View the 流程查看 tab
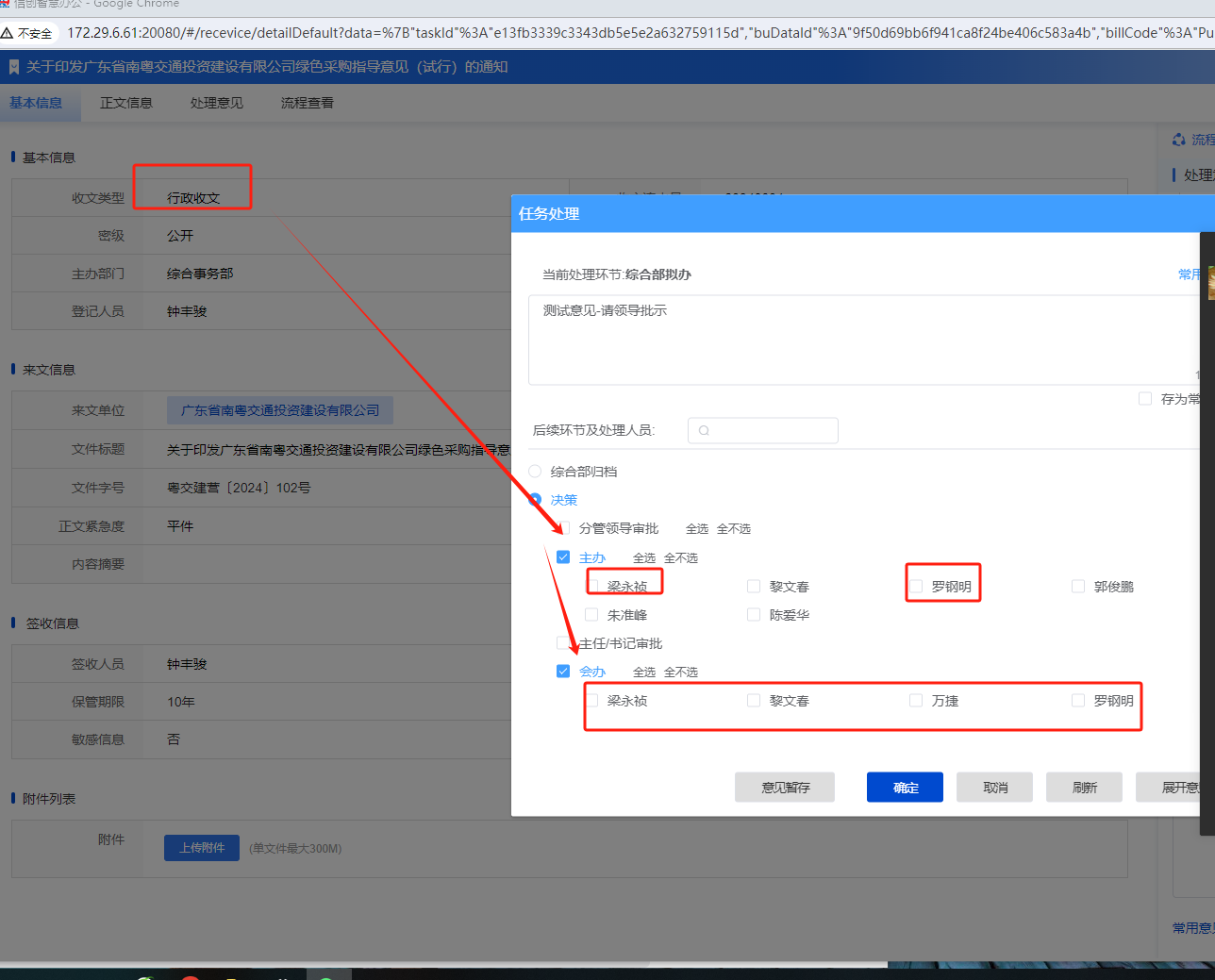The image size is (1215, 980). pyautogui.click(x=308, y=103)
